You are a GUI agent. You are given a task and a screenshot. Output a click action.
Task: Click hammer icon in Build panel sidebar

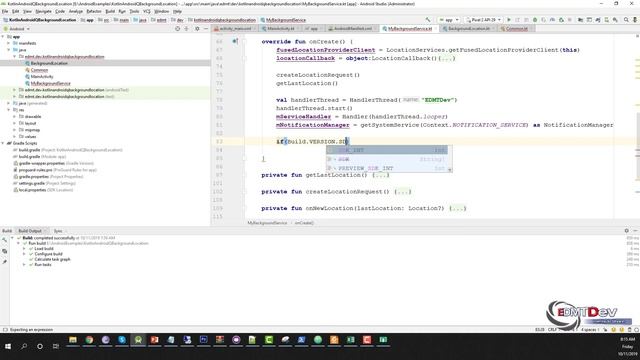(4, 240)
